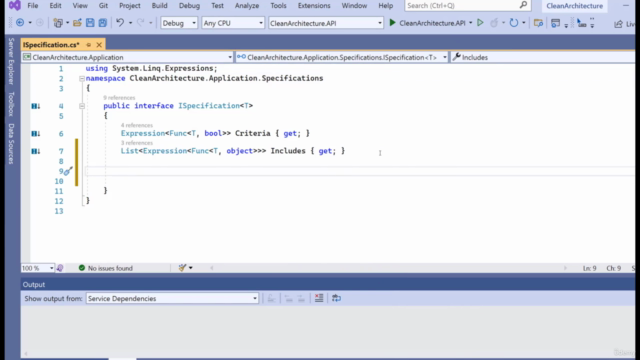Click the Hot Reload flame icon
640x360 pixels.
pos(494,23)
